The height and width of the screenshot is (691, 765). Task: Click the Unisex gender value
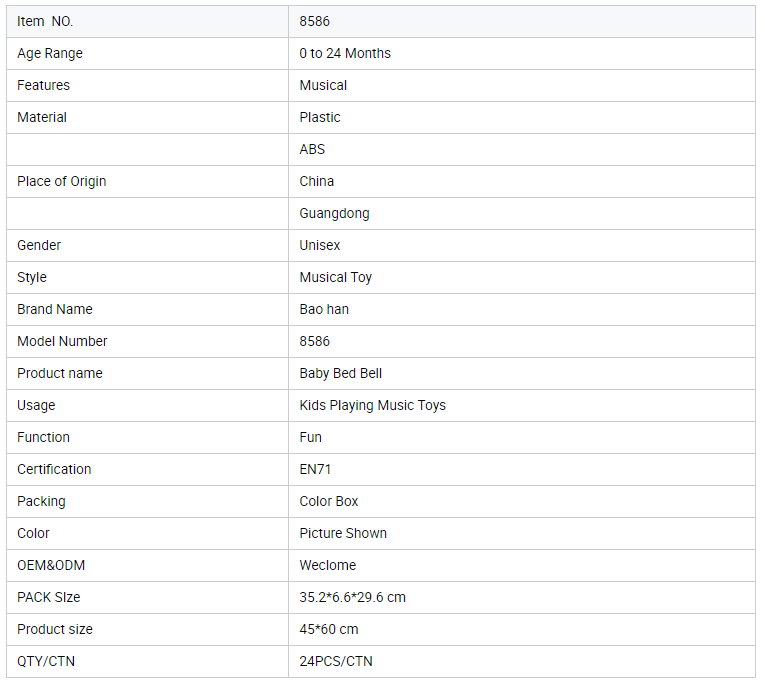click(x=320, y=245)
